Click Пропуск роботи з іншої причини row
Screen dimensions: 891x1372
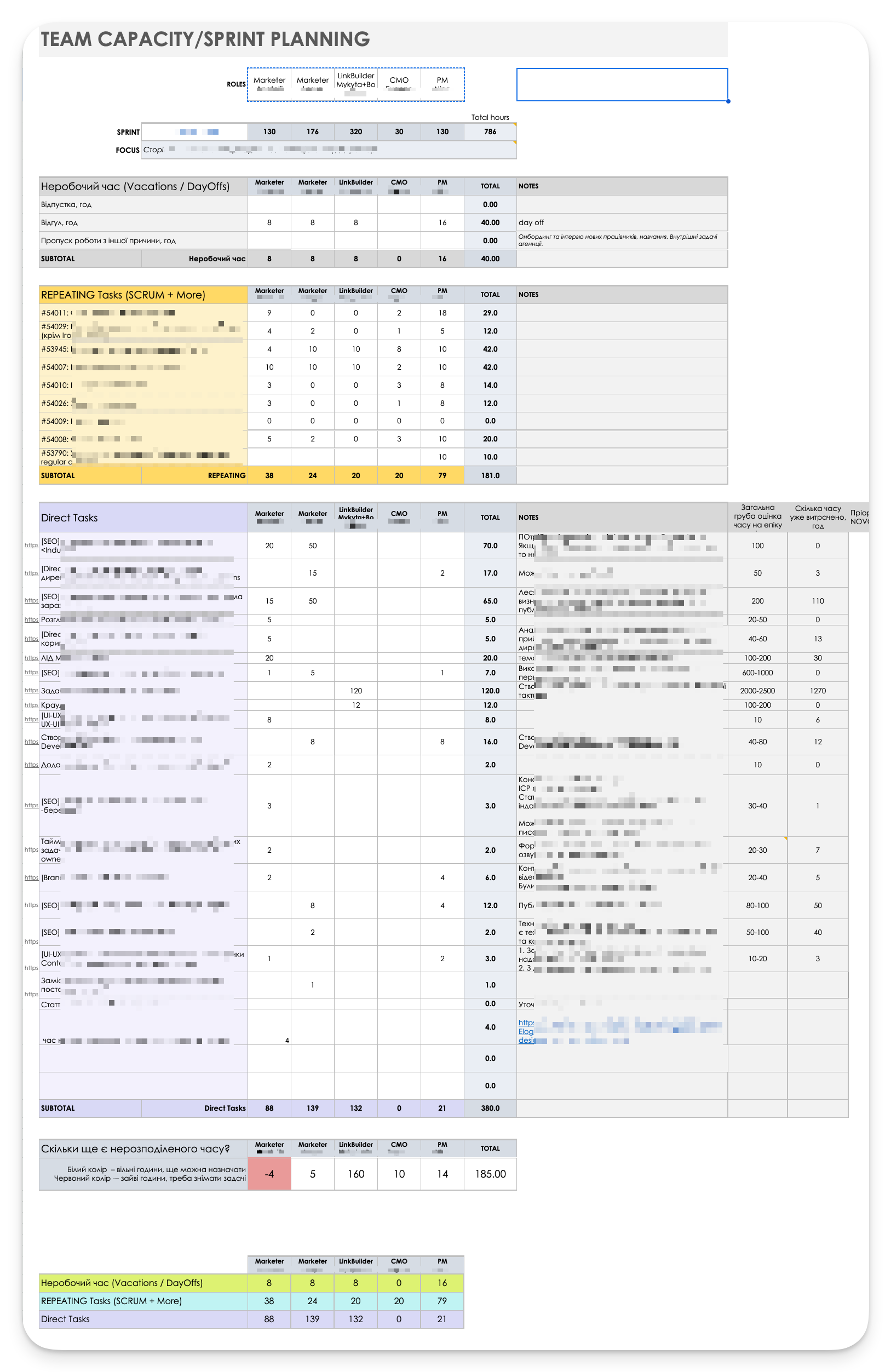pos(143,241)
